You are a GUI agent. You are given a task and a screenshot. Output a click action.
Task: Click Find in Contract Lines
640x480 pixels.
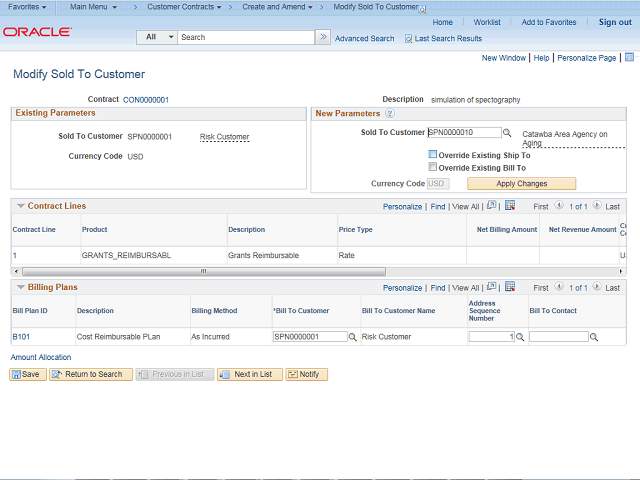[438, 207]
